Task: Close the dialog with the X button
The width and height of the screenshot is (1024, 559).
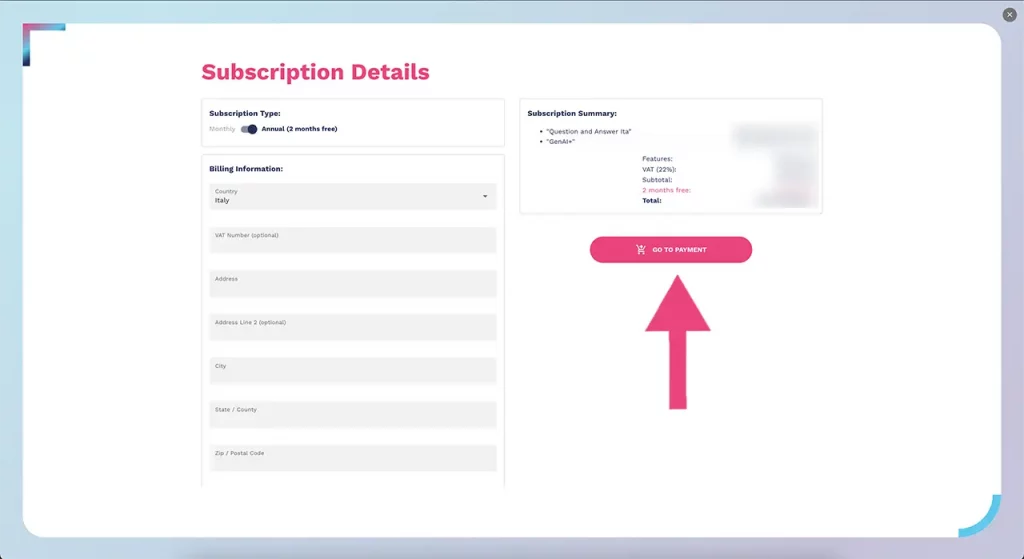Action: click(1009, 14)
